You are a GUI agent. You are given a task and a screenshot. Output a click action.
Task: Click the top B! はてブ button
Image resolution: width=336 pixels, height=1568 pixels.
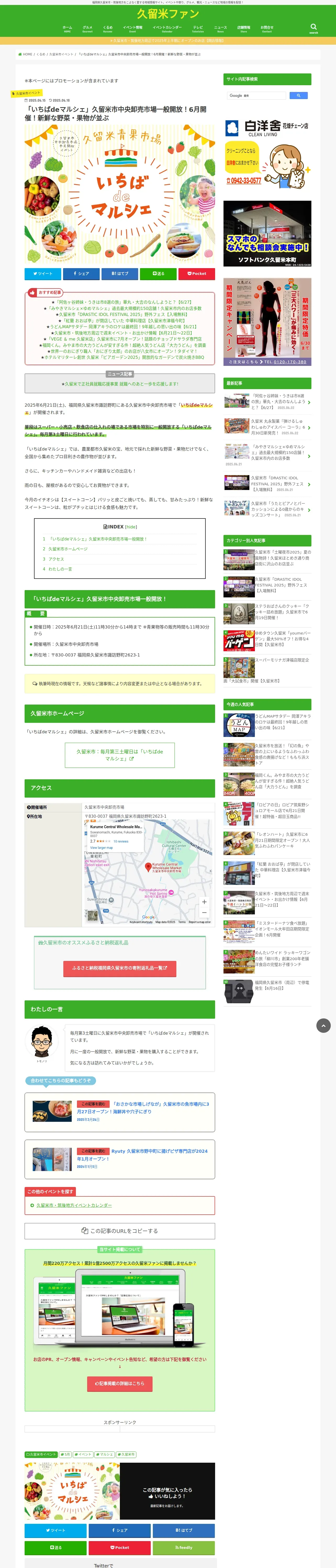pyautogui.click(x=120, y=274)
